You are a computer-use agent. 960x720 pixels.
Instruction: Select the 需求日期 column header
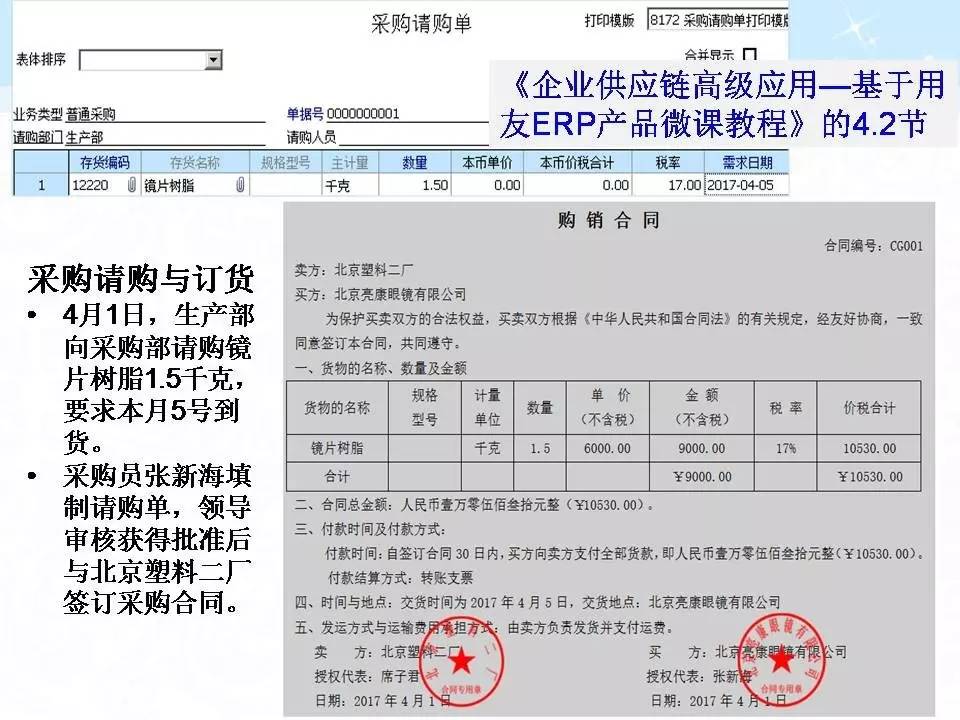[747, 162]
